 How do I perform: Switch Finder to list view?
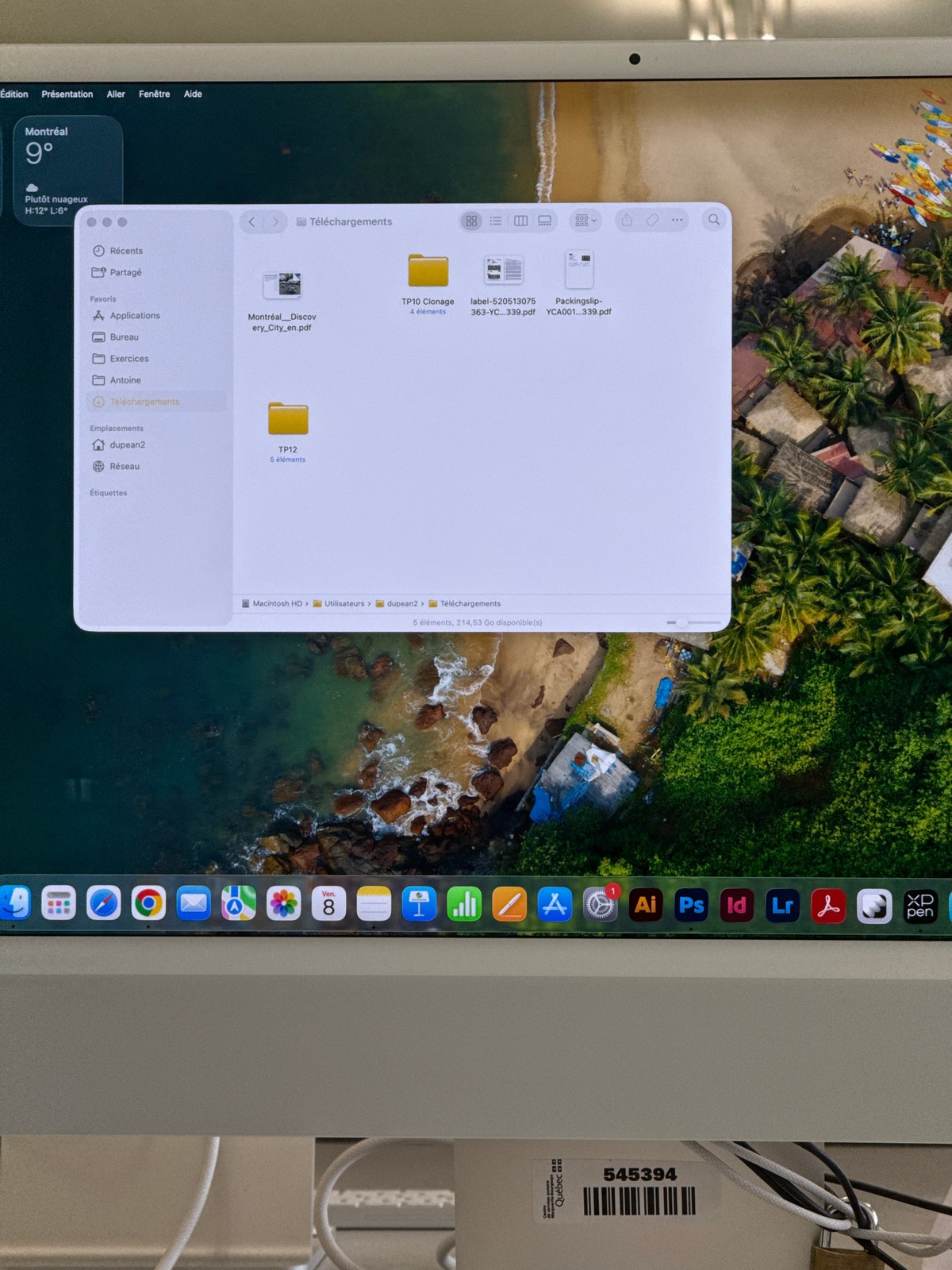point(496,221)
